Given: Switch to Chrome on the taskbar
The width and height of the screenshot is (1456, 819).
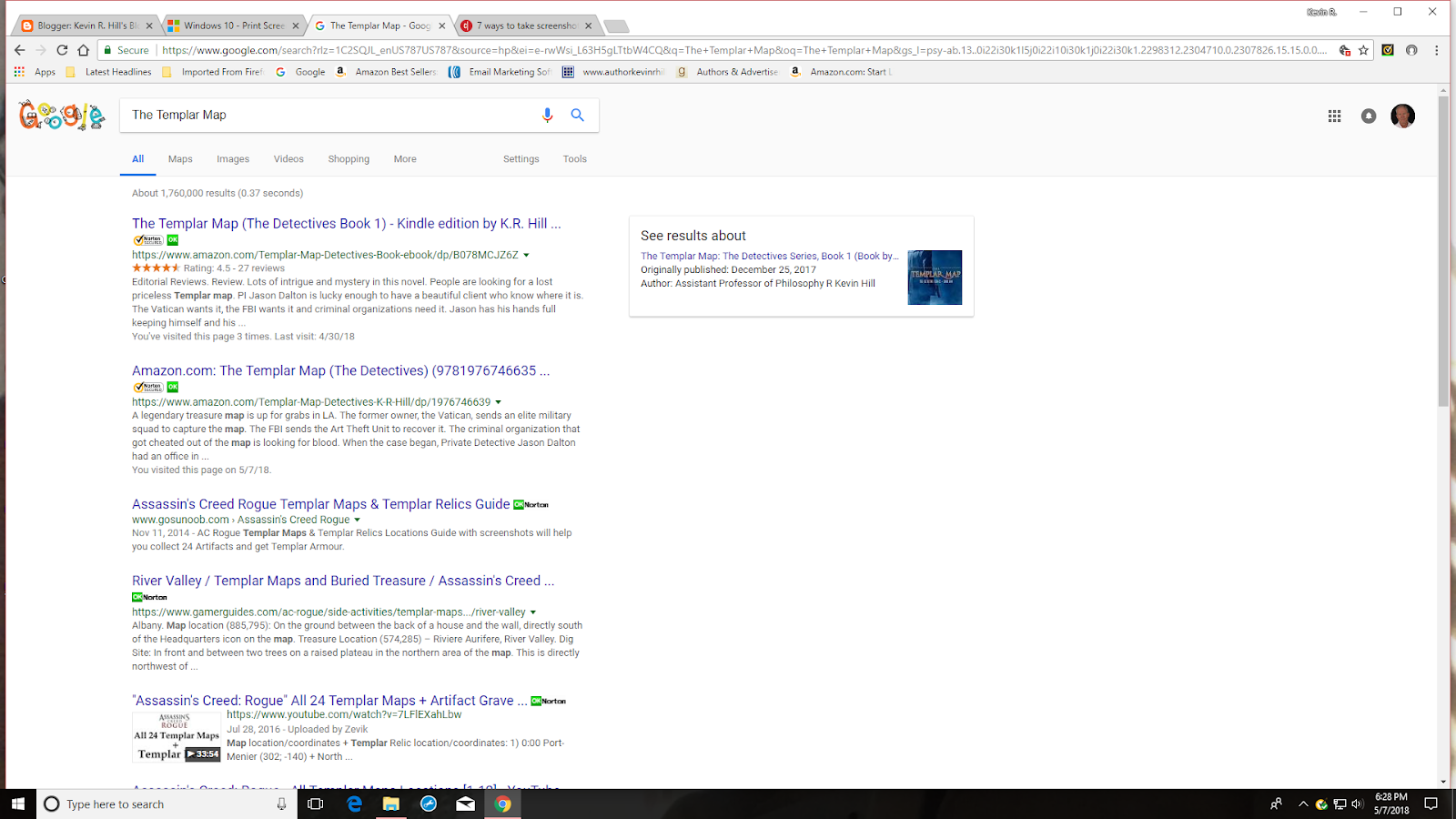Looking at the screenshot, I should pyautogui.click(x=502, y=804).
